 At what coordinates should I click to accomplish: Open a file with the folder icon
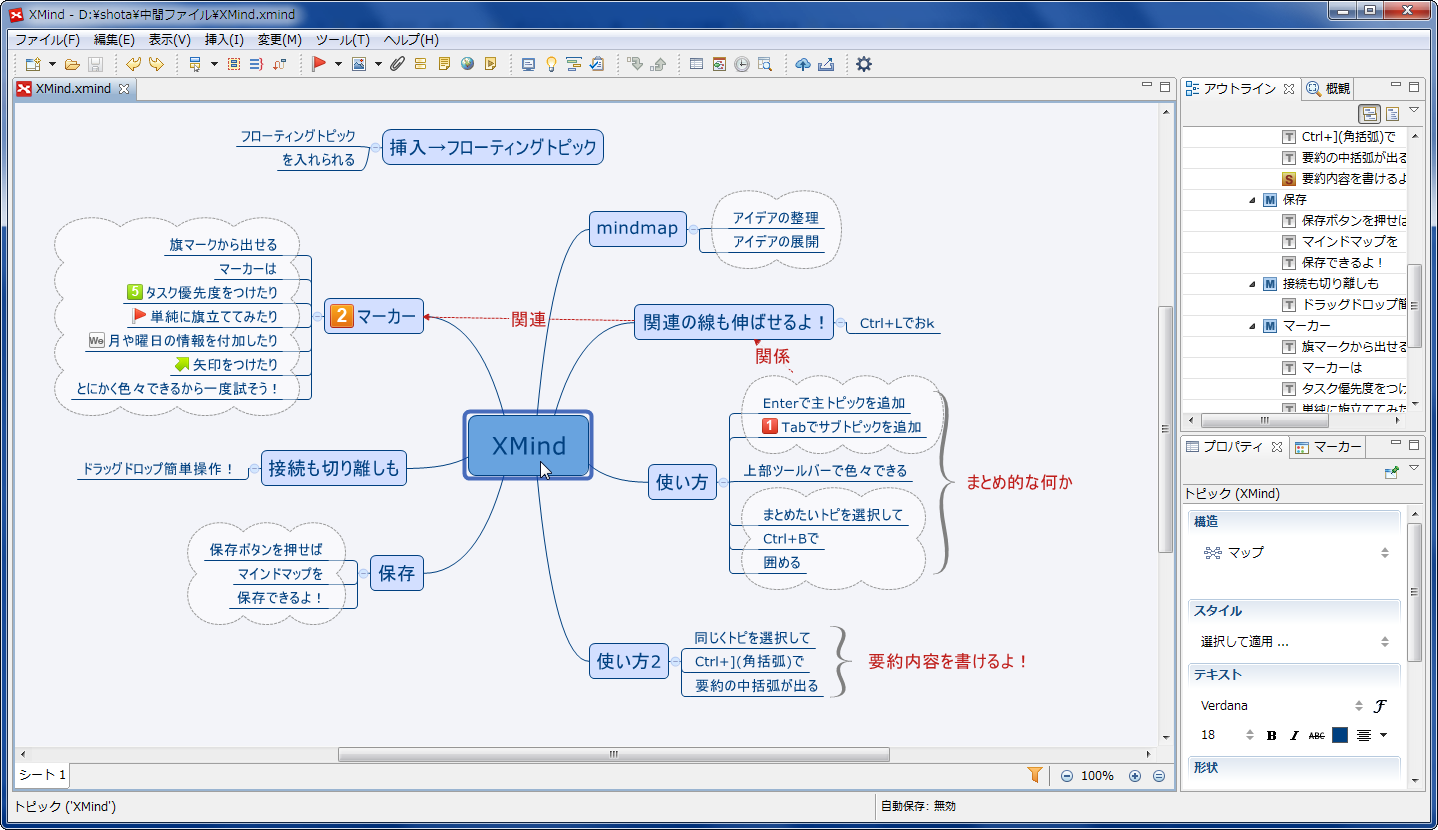[72, 64]
